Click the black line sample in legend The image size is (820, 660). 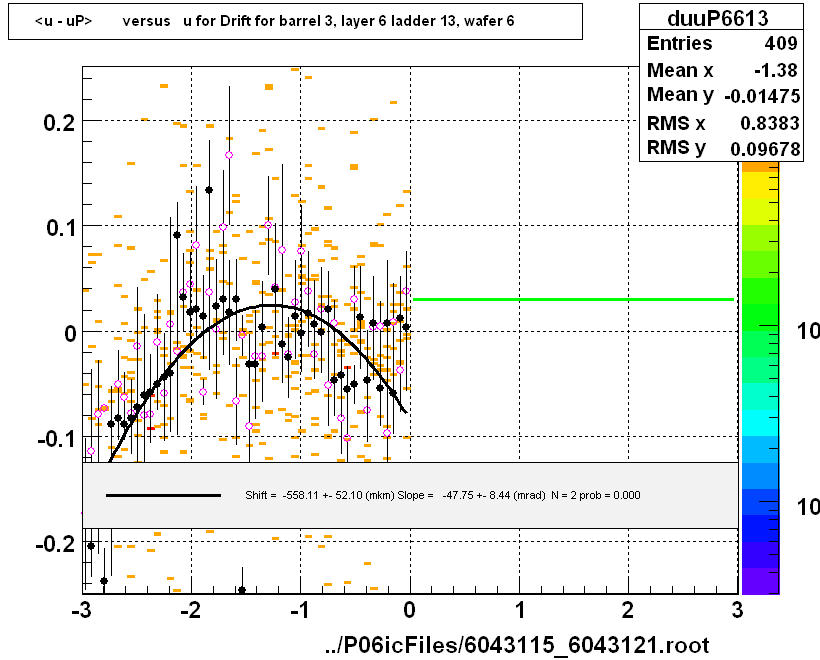[163, 495]
